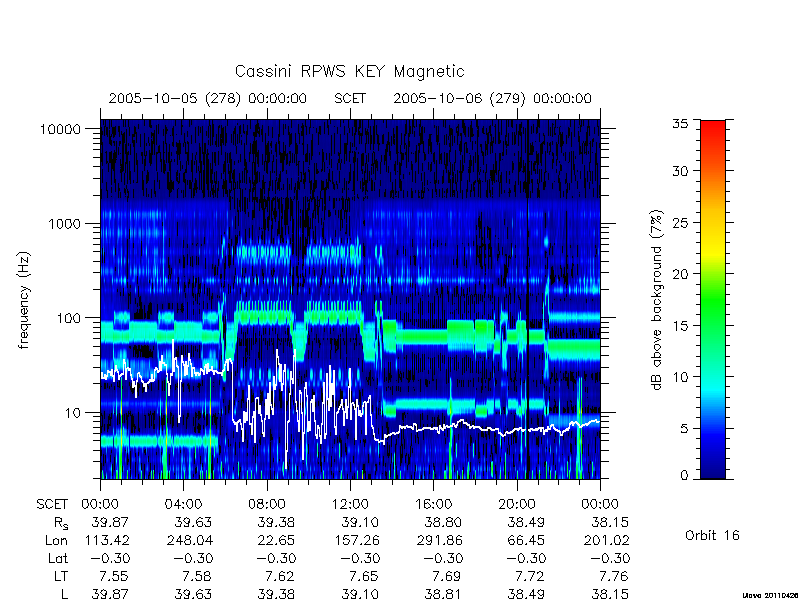Click the Orbit 16 label
Image resolution: width=800 pixels, height=600 pixels.
(712, 535)
